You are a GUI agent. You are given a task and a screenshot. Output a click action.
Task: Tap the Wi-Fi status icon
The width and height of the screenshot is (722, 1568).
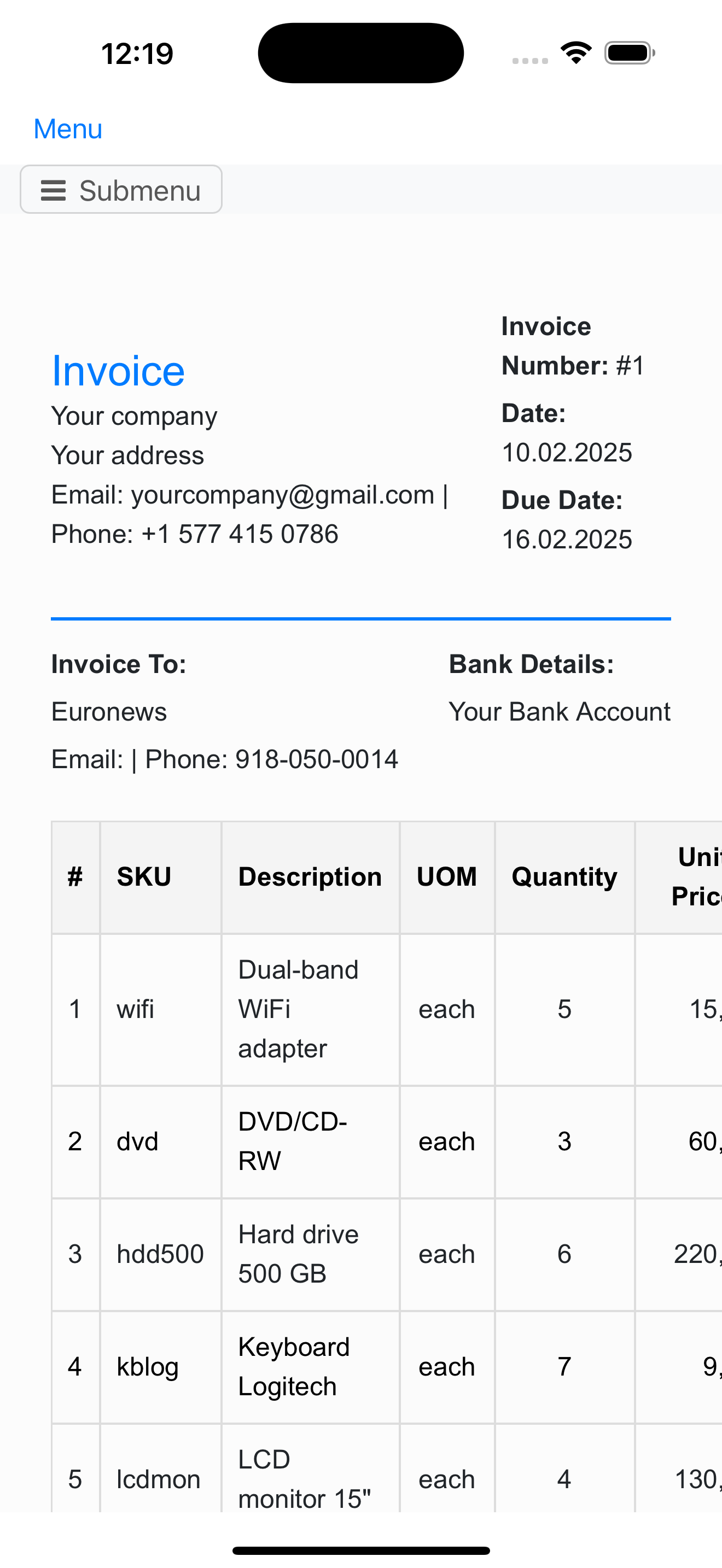(576, 53)
